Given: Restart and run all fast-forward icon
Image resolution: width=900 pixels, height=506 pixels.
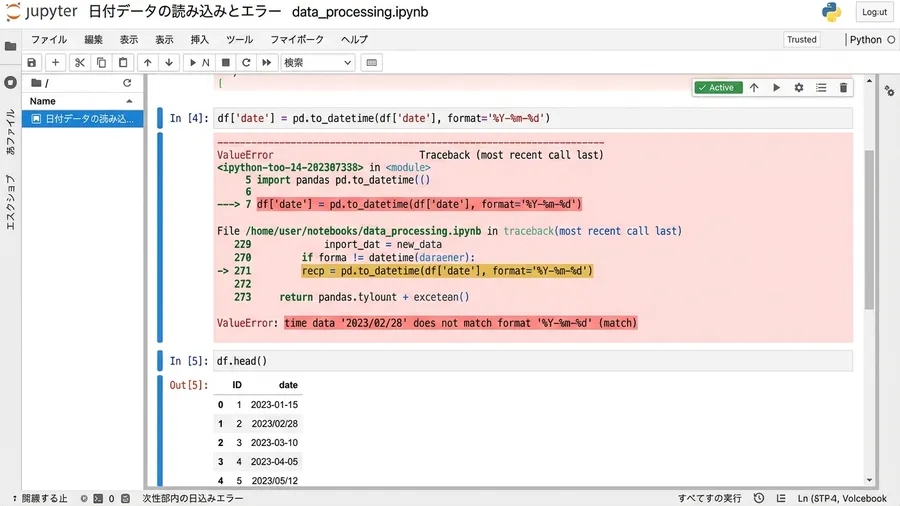Looking at the screenshot, I should 267,63.
